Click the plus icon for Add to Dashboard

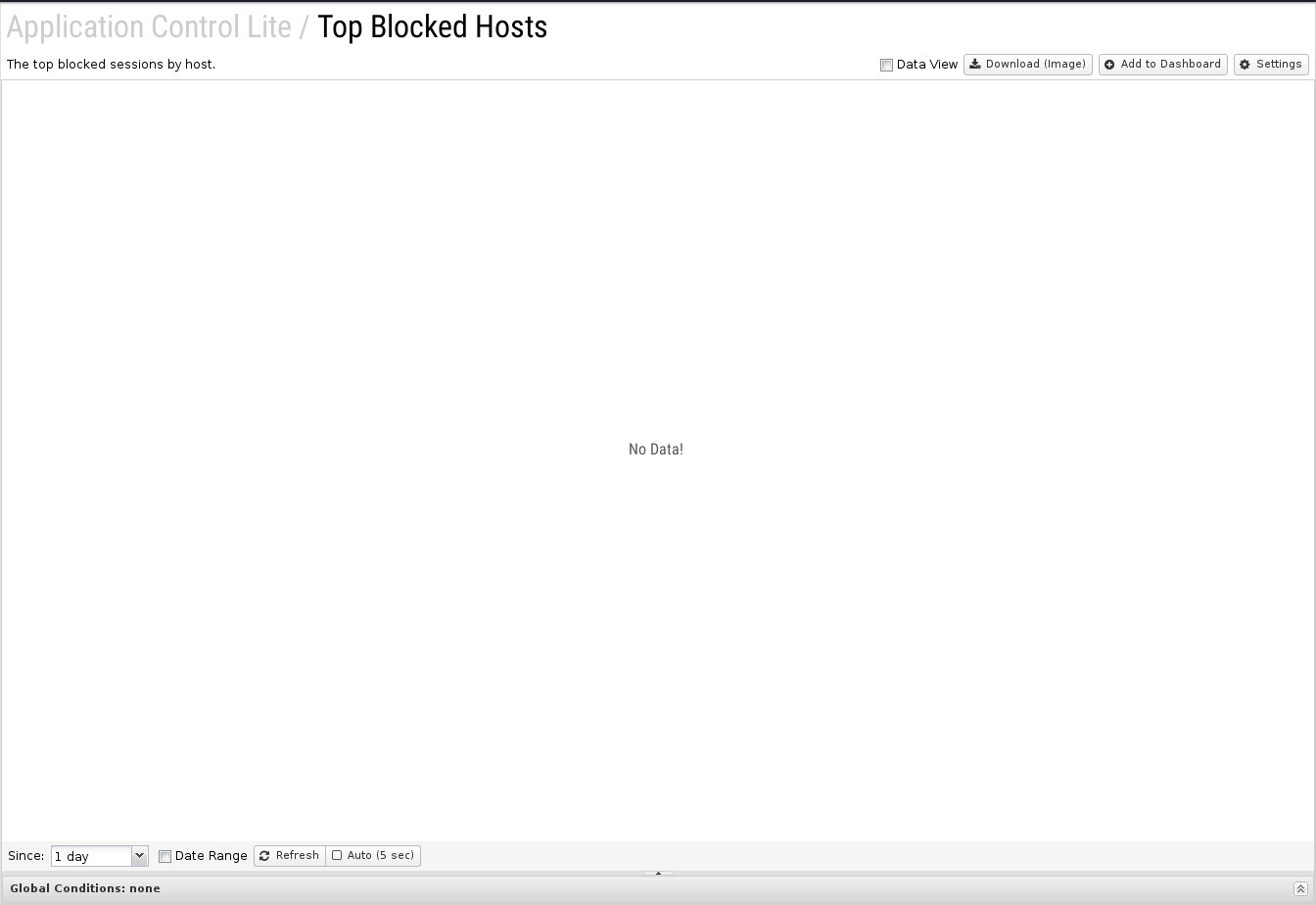(1109, 65)
